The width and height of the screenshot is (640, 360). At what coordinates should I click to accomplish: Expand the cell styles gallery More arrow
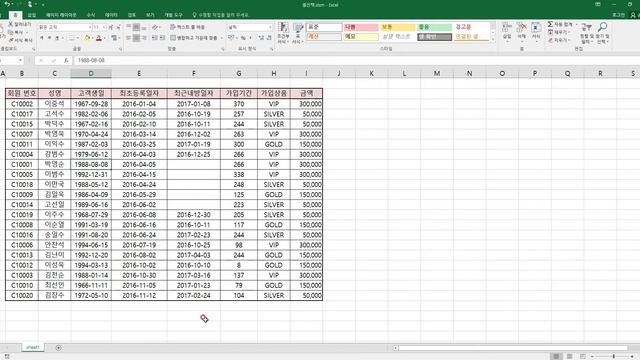(493, 40)
